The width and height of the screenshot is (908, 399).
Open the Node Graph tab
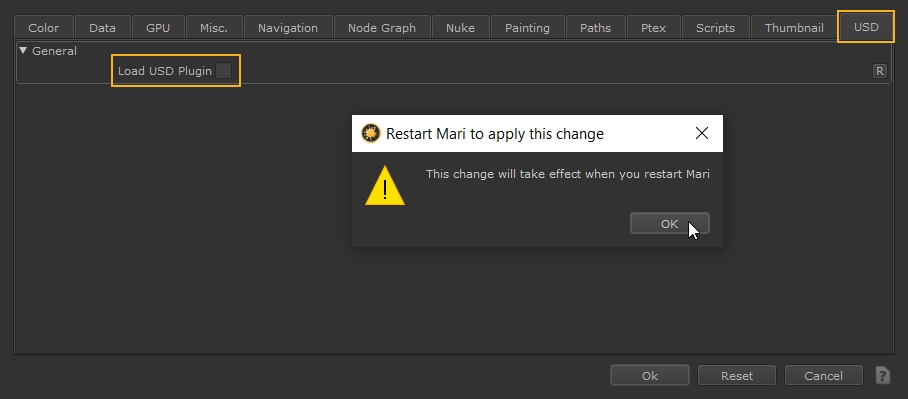coord(382,28)
